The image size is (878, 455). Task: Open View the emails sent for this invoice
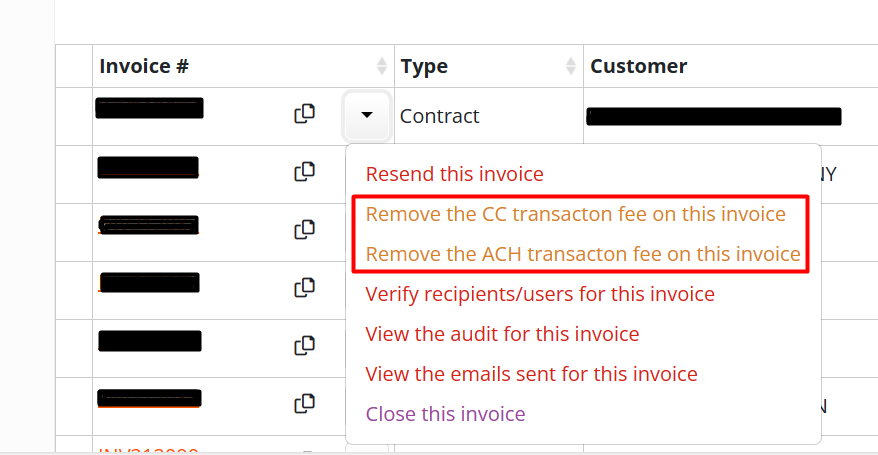pyautogui.click(x=531, y=374)
